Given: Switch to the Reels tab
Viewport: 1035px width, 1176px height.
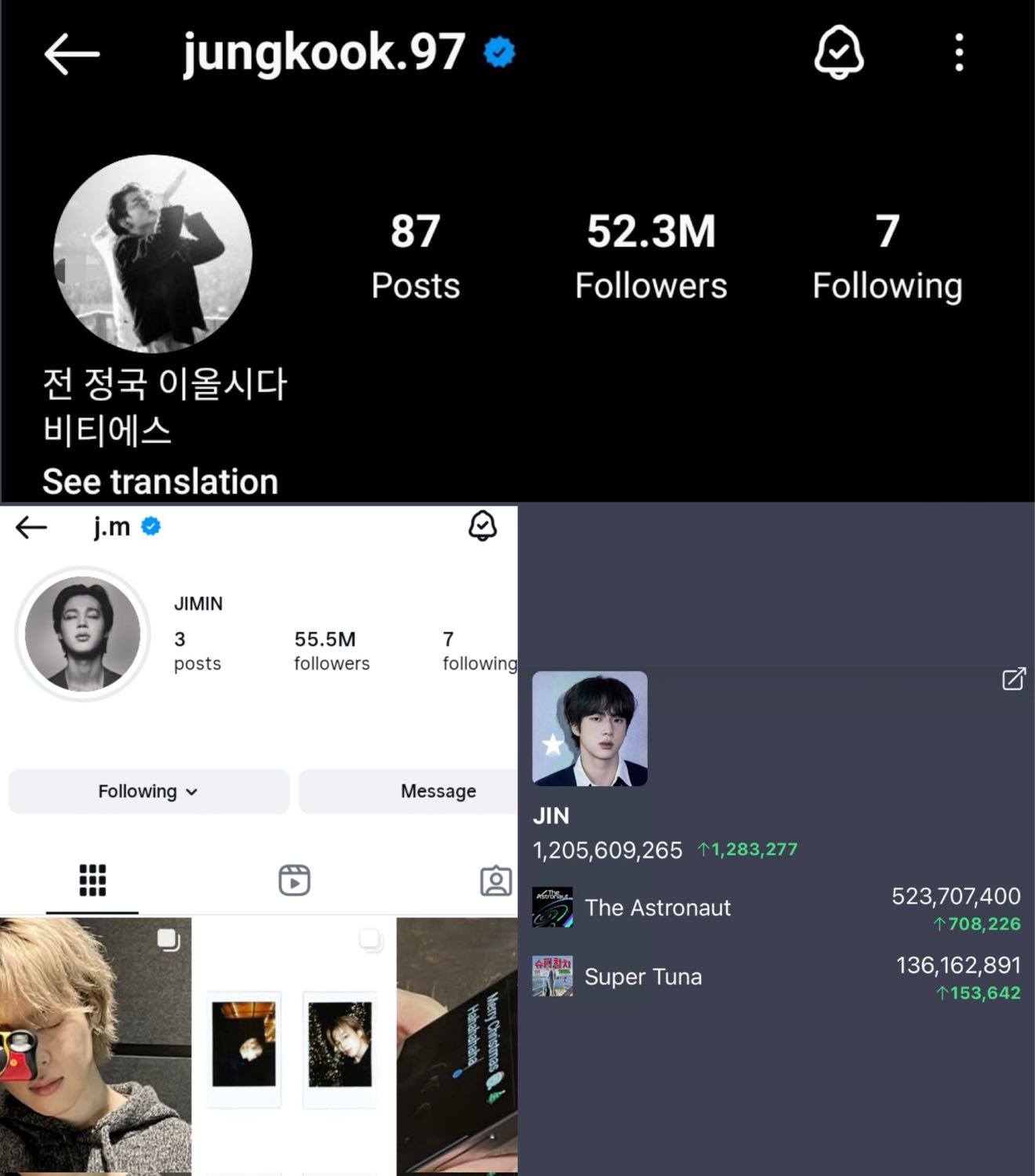Looking at the screenshot, I should click(x=294, y=880).
